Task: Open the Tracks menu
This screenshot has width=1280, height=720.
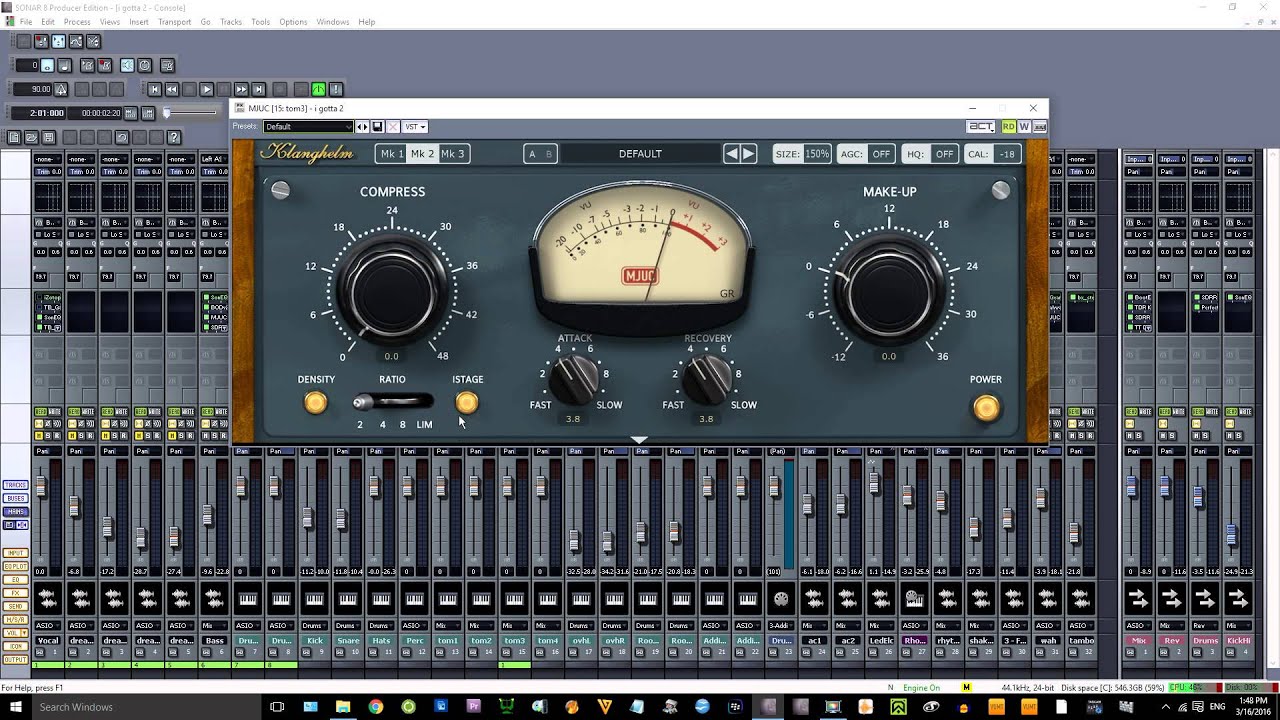Action: pyautogui.click(x=231, y=21)
